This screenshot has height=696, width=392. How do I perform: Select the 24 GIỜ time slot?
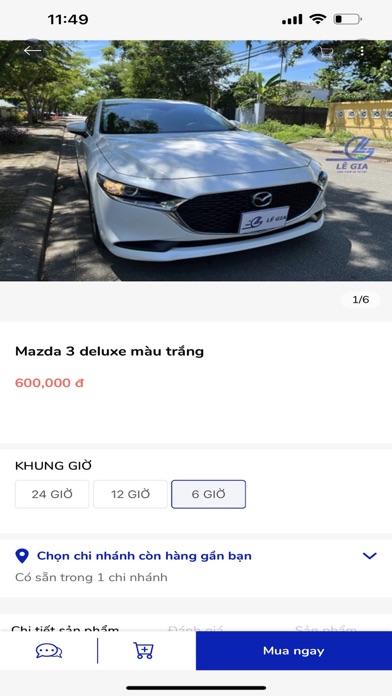click(x=52, y=494)
